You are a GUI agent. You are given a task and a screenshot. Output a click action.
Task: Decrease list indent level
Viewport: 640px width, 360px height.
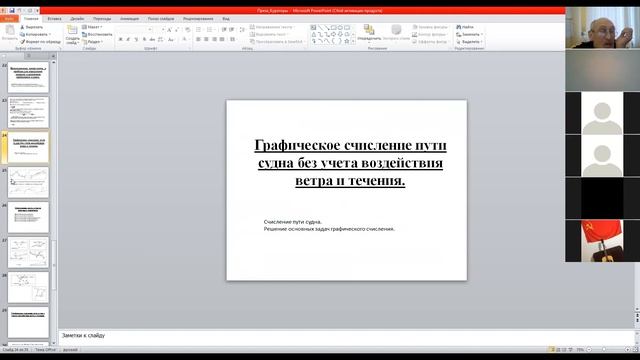tap(224, 30)
